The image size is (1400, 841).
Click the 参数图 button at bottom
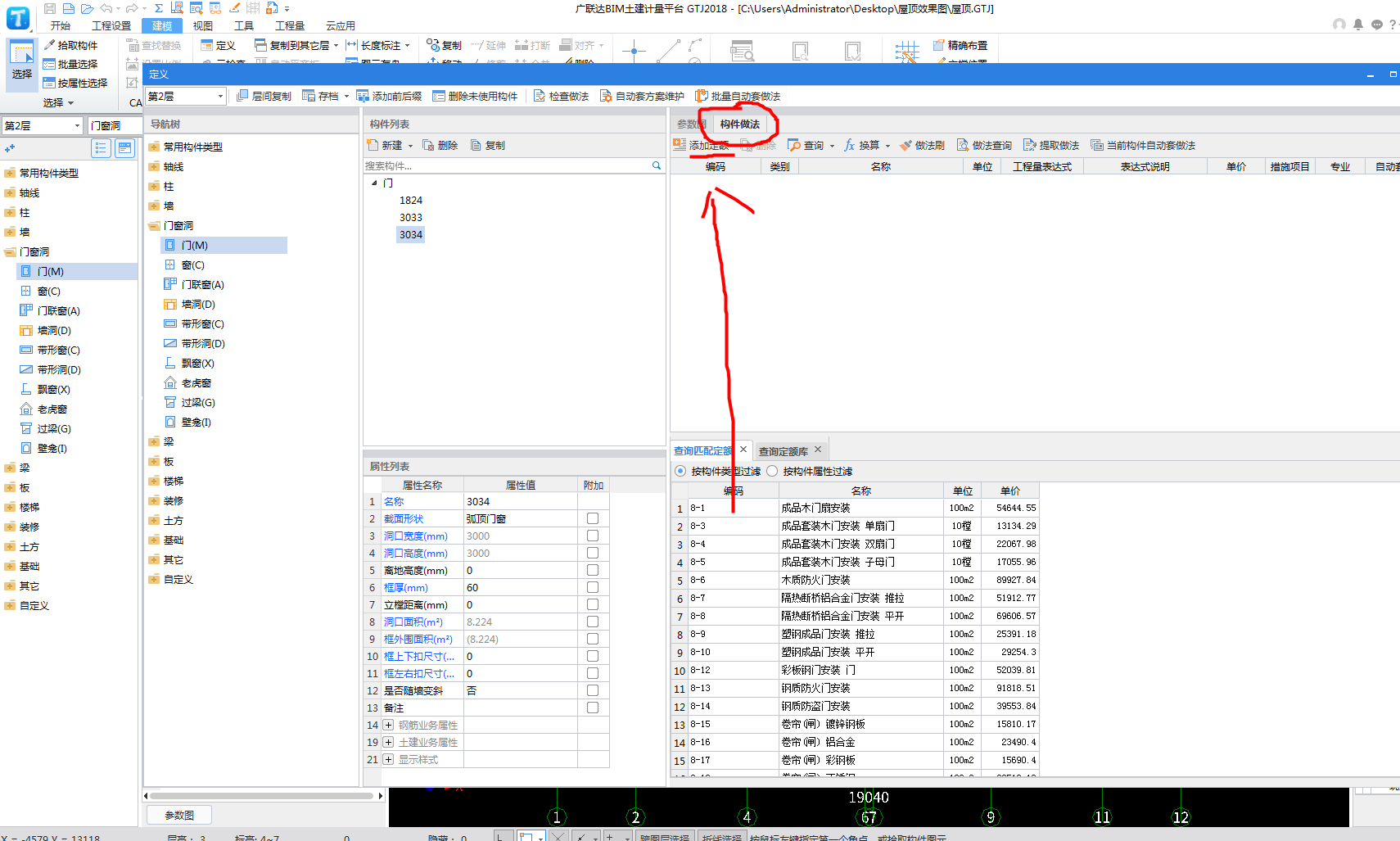tap(179, 815)
